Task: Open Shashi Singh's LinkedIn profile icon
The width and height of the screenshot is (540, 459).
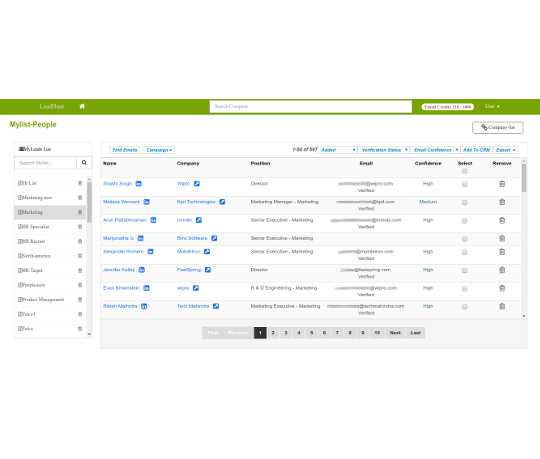Action: 138,184
